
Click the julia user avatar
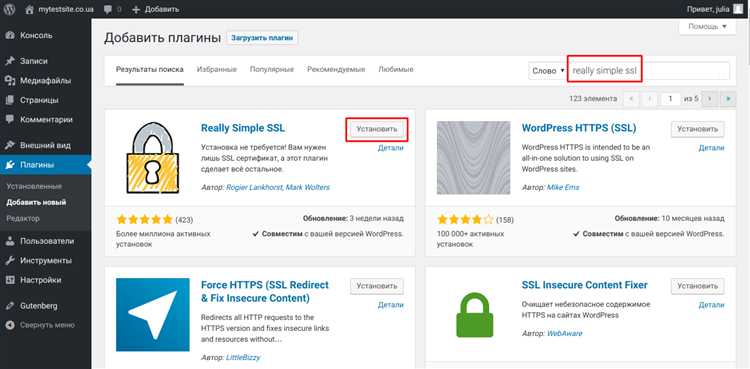pos(739,9)
